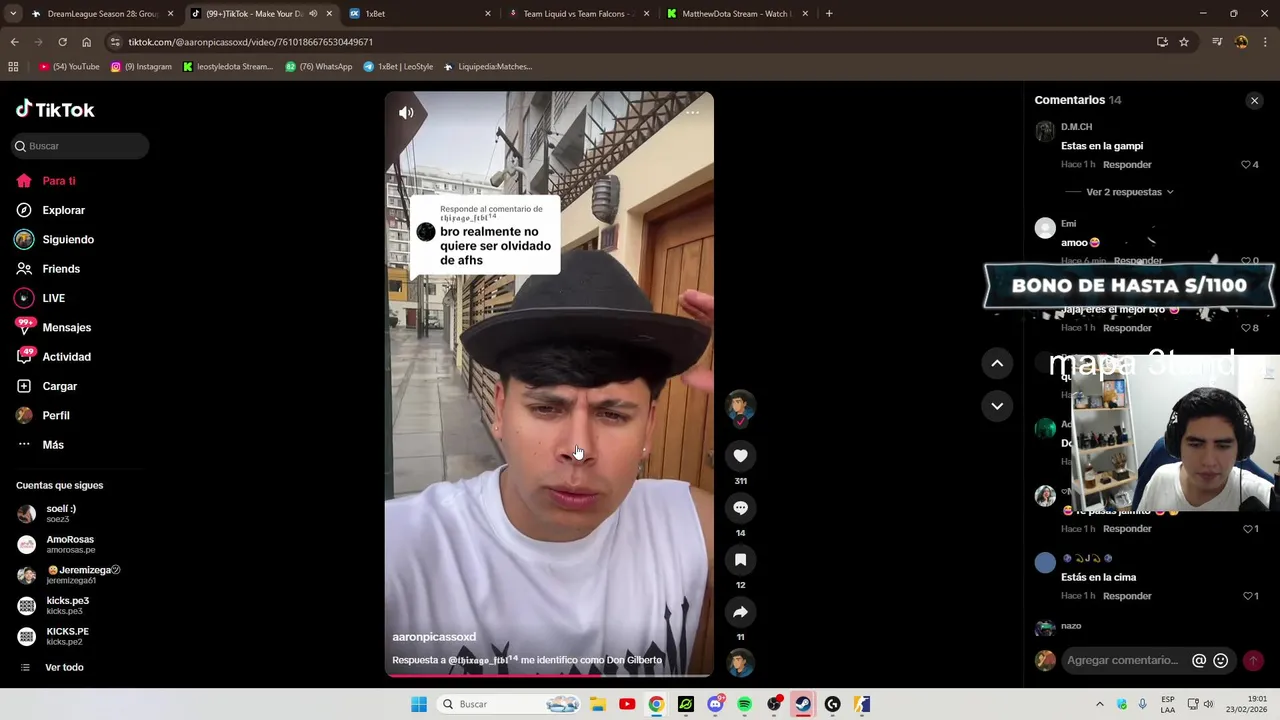Go to the next video with down arrow
The width and height of the screenshot is (1280, 720).
(x=997, y=405)
